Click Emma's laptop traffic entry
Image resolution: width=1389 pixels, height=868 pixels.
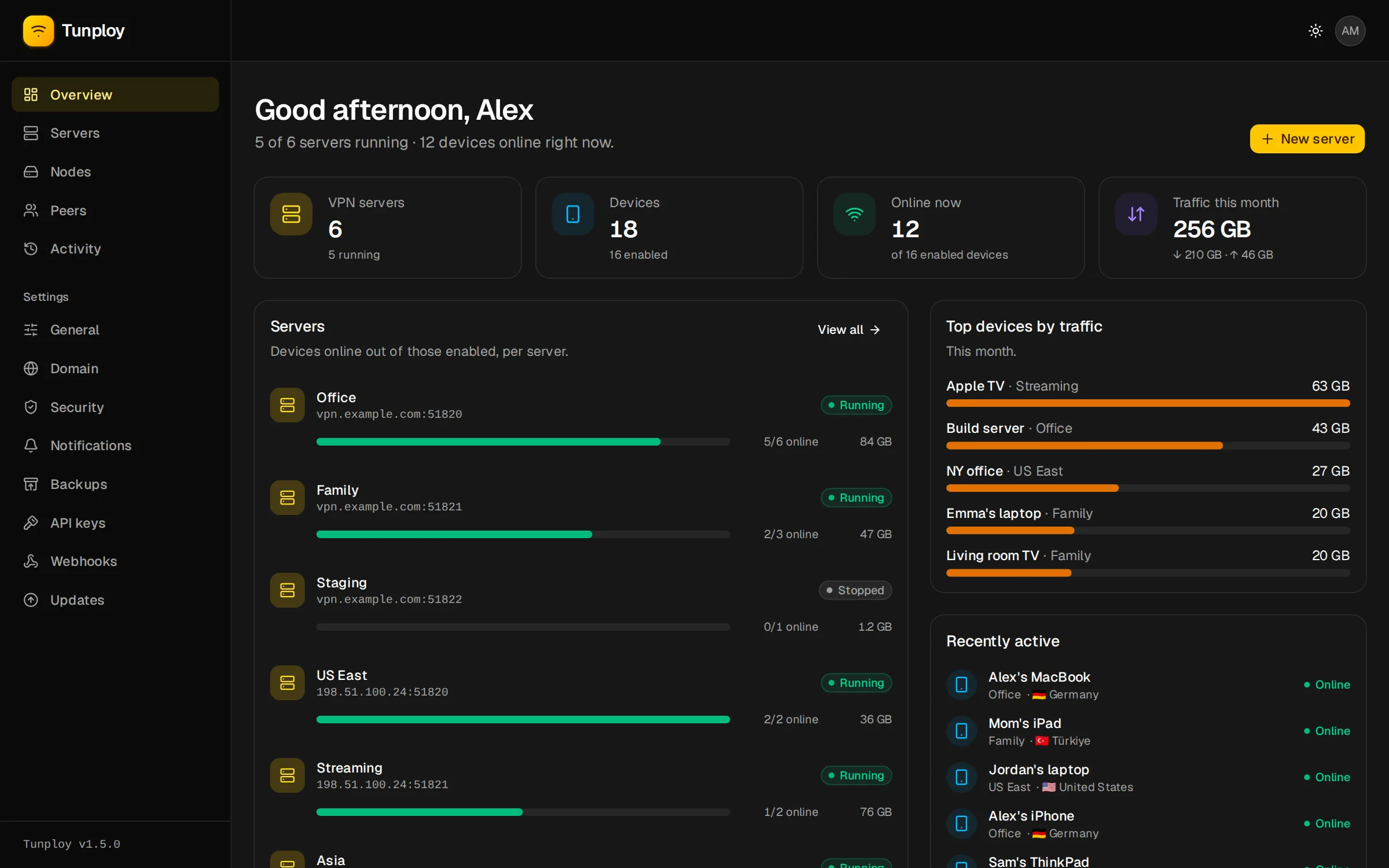coord(1148,521)
